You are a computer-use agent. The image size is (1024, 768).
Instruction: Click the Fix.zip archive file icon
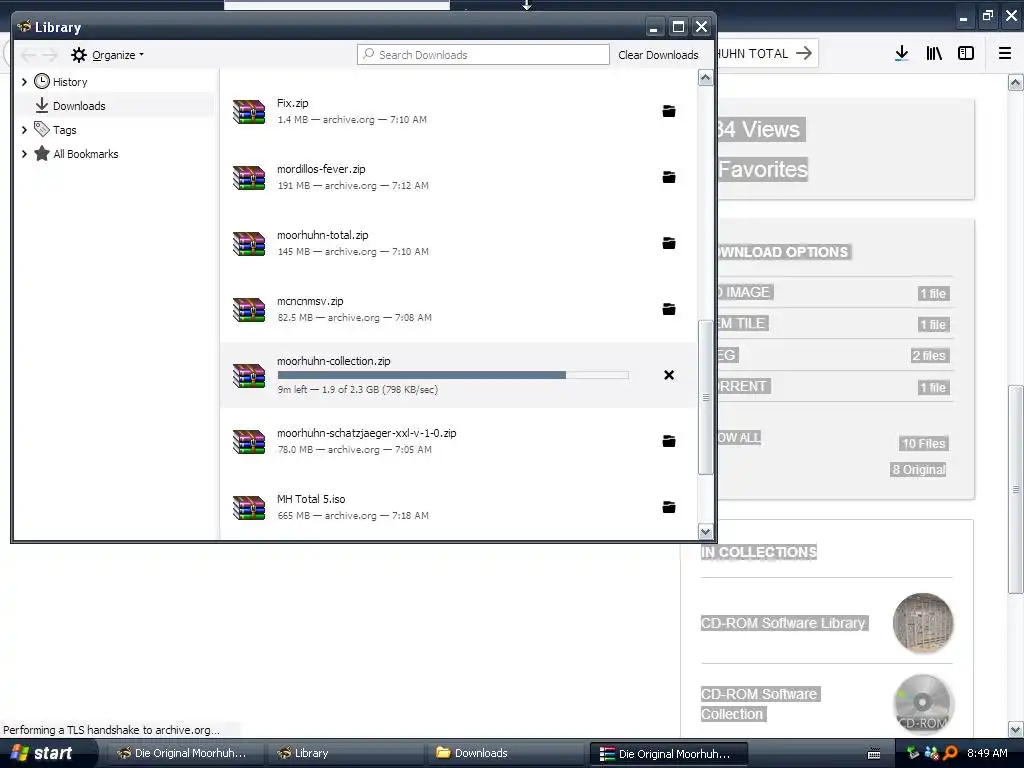pyautogui.click(x=249, y=111)
